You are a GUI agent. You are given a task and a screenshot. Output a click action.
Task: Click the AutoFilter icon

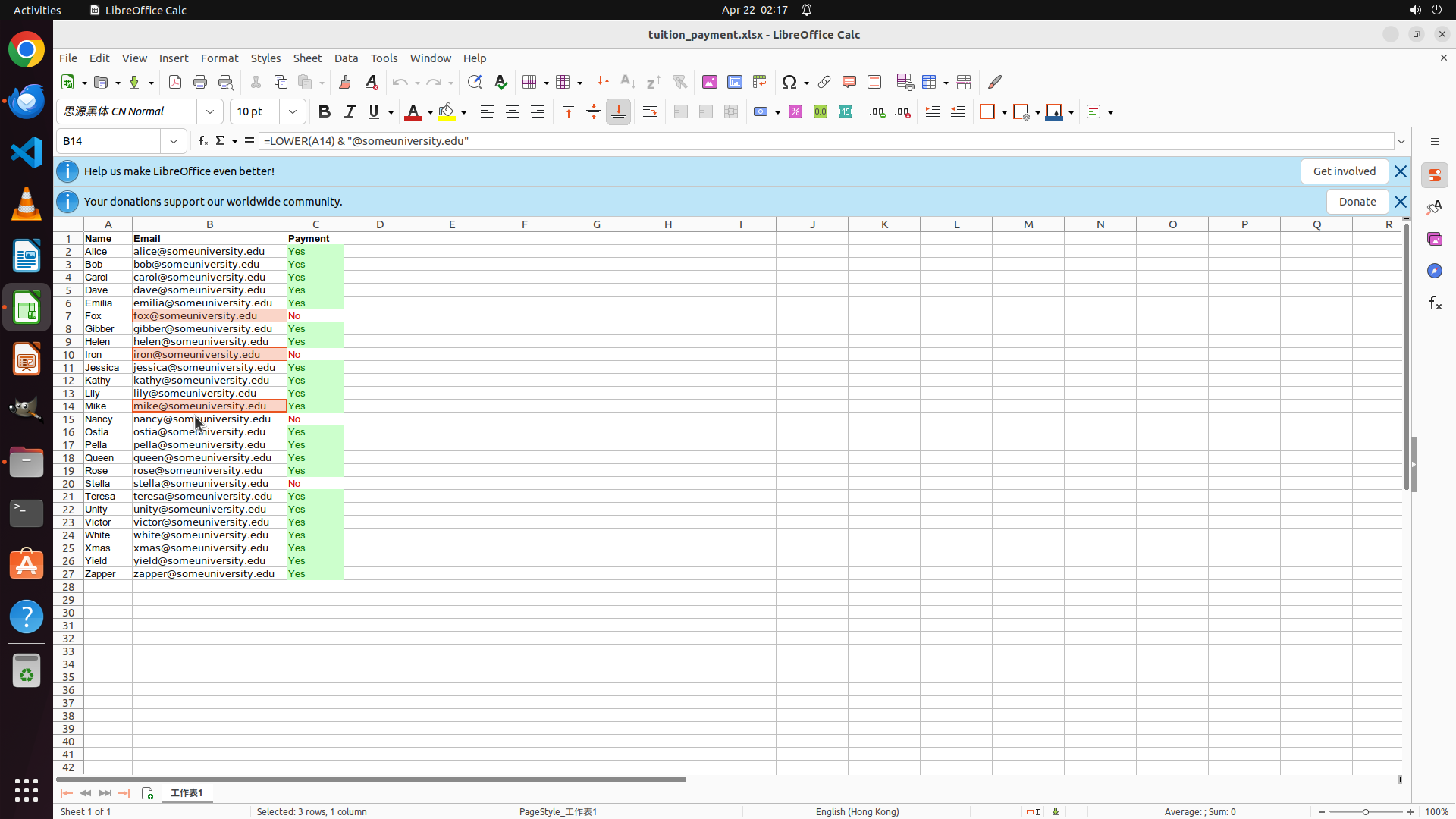coord(679,82)
